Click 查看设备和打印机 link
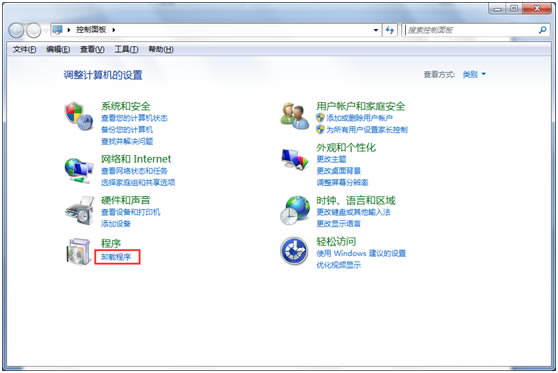558x373 pixels. 131,212
